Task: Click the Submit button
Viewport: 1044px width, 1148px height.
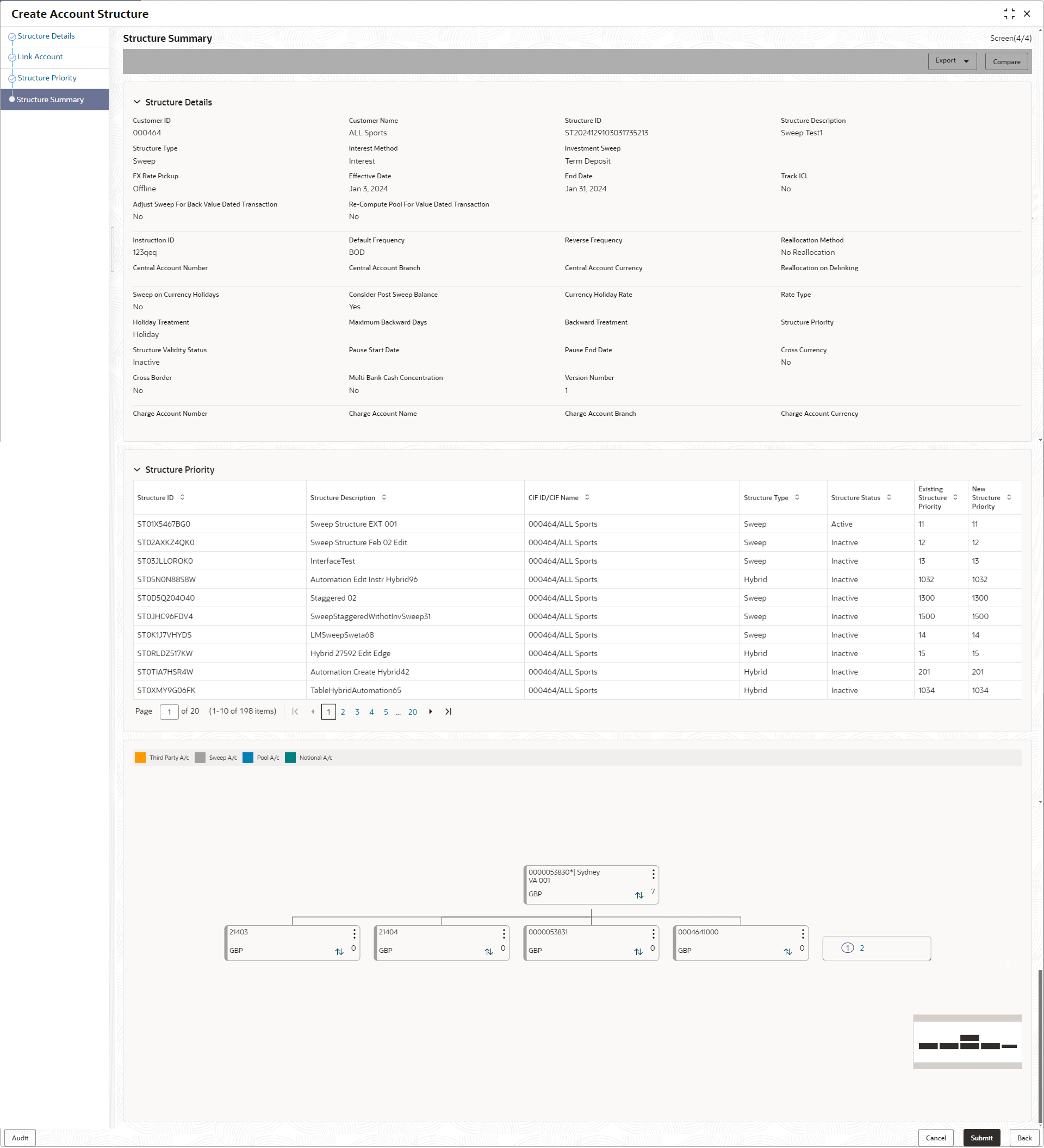Action: (x=981, y=1137)
